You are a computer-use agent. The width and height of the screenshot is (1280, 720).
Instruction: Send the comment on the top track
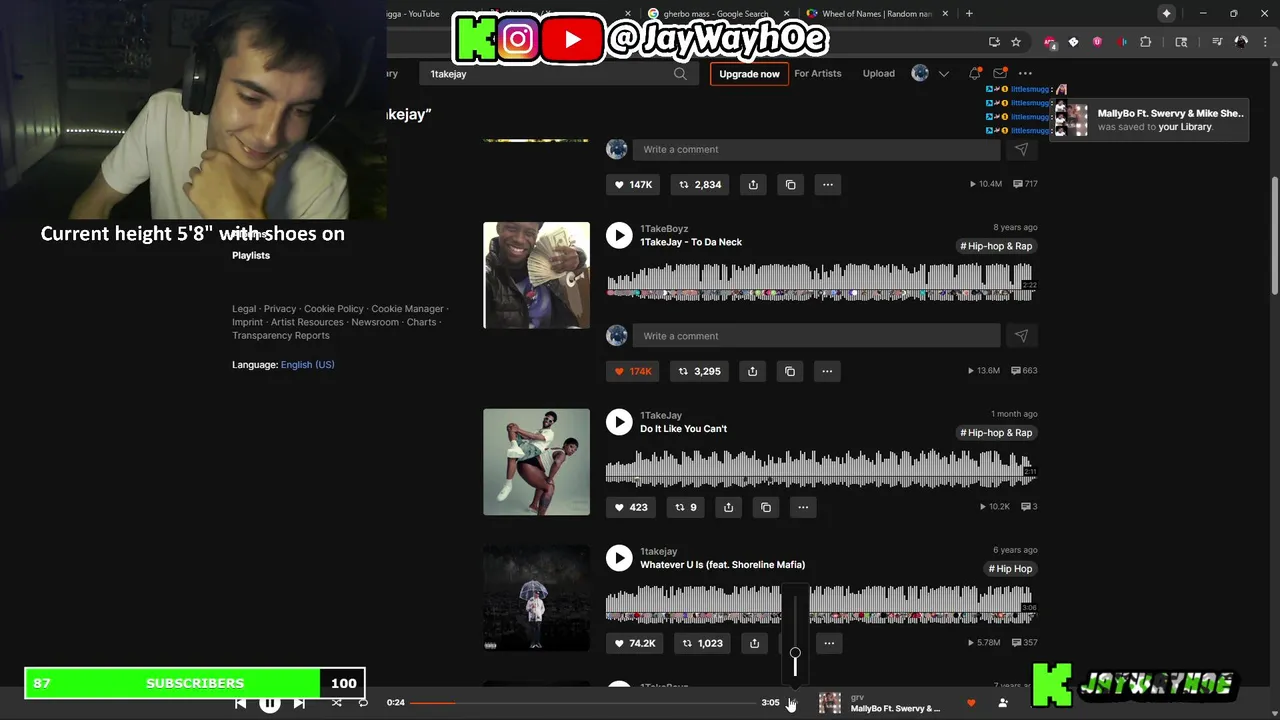[1021, 149]
